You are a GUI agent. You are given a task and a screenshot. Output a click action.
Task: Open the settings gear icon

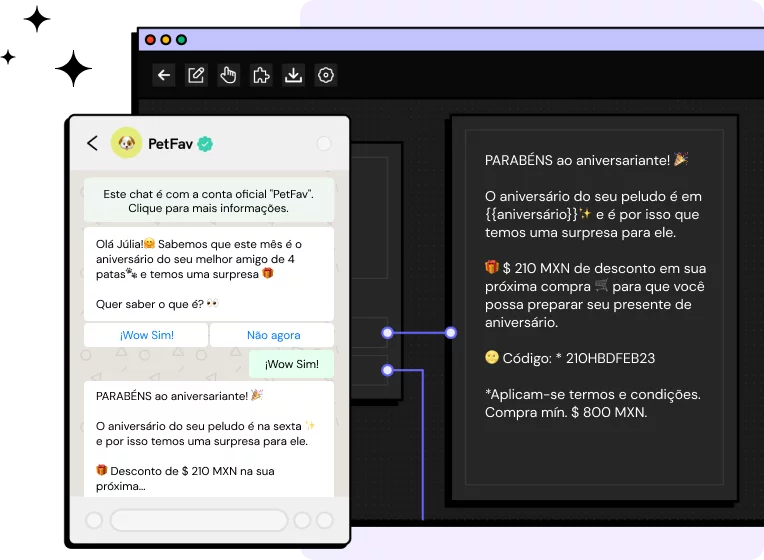(x=325, y=75)
